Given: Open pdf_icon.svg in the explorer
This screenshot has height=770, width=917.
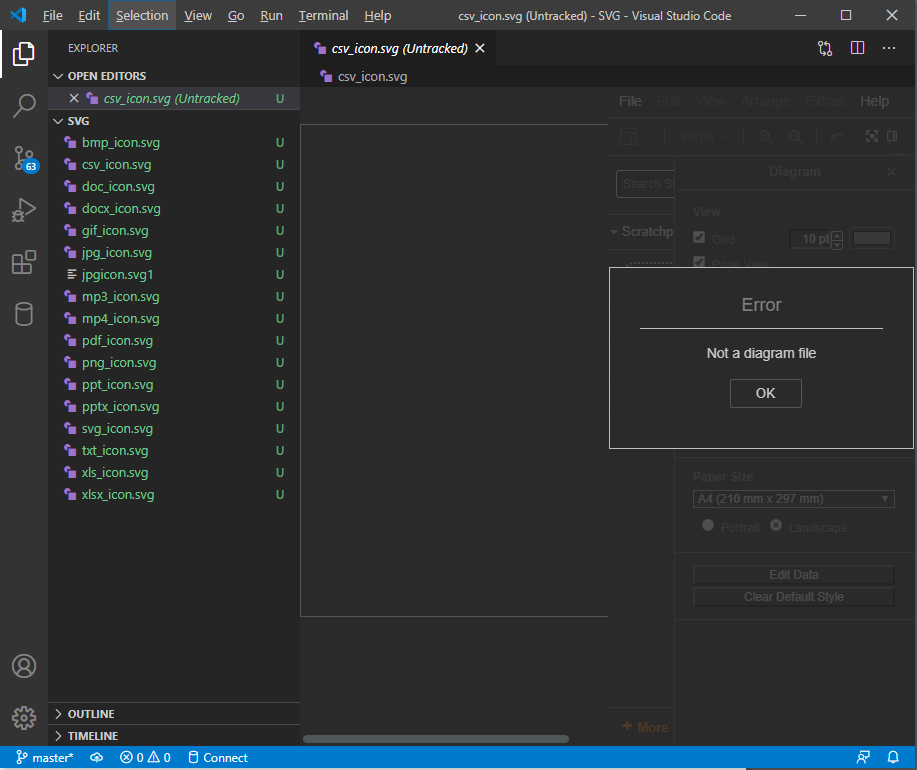Looking at the screenshot, I should [x=174, y=341].
